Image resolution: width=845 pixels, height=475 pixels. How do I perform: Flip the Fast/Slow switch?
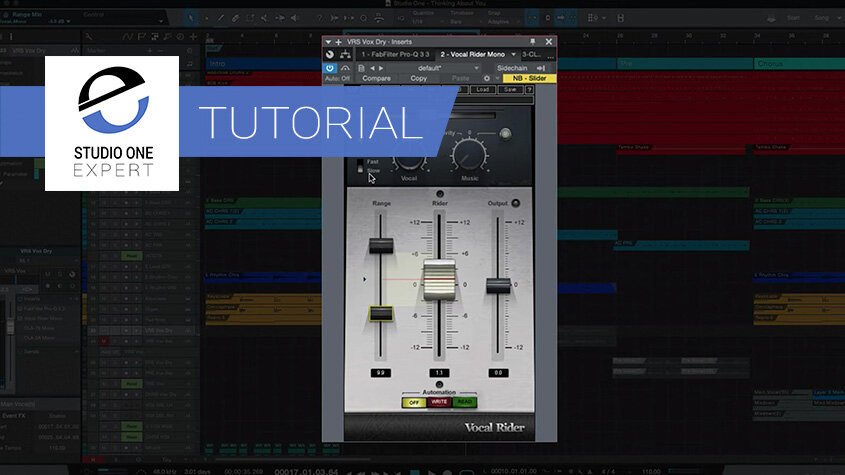click(361, 166)
